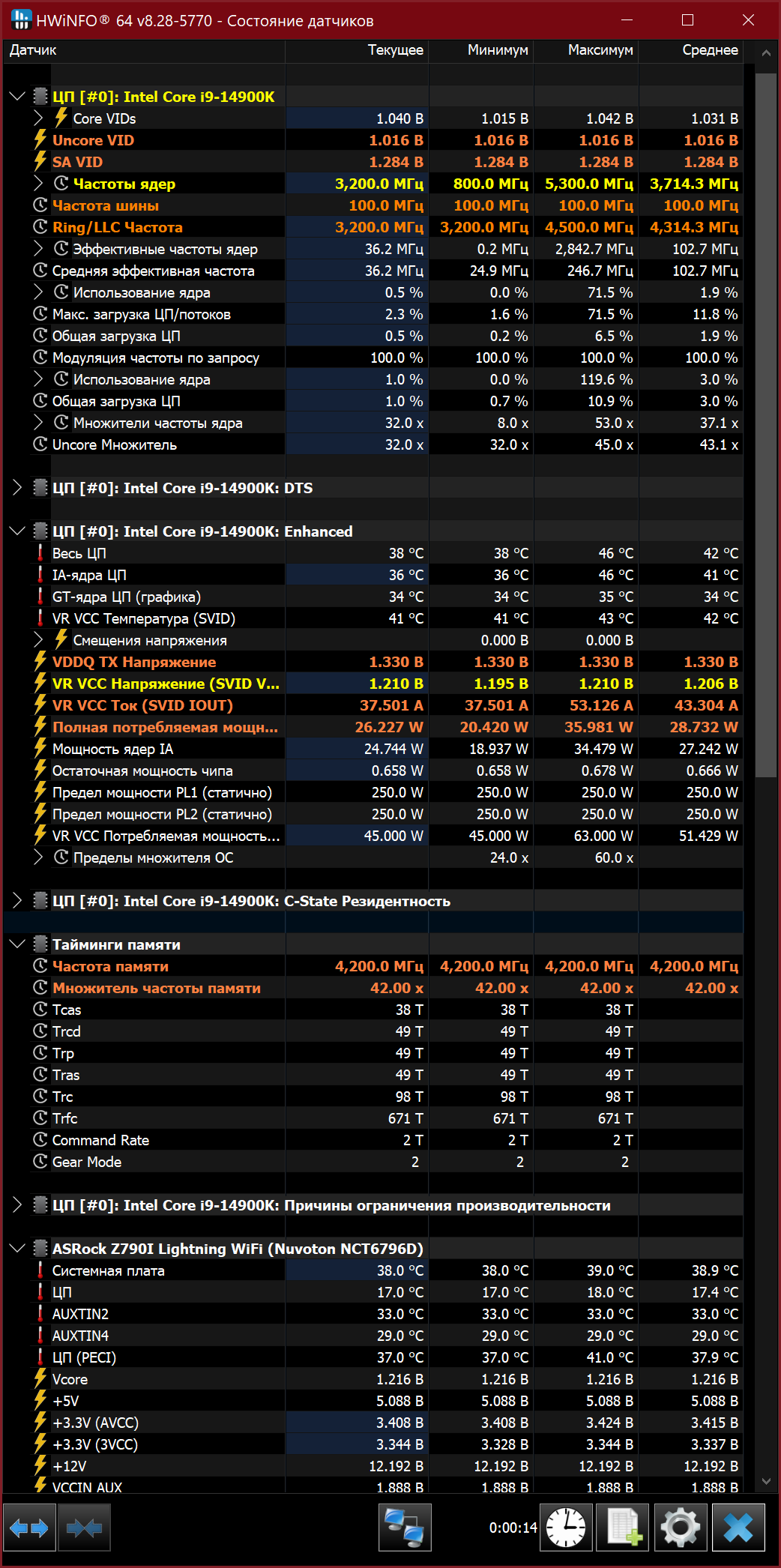Click the Максимум column header
This screenshot has width=781, height=1568.
click(586, 50)
